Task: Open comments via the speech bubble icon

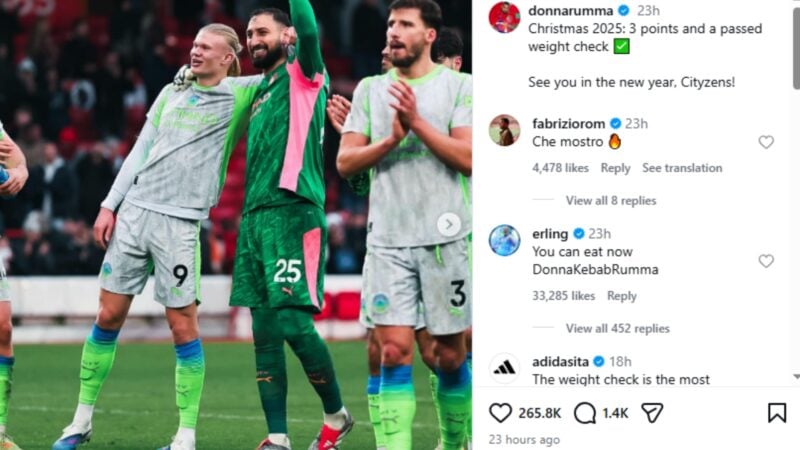Action: [x=585, y=413]
